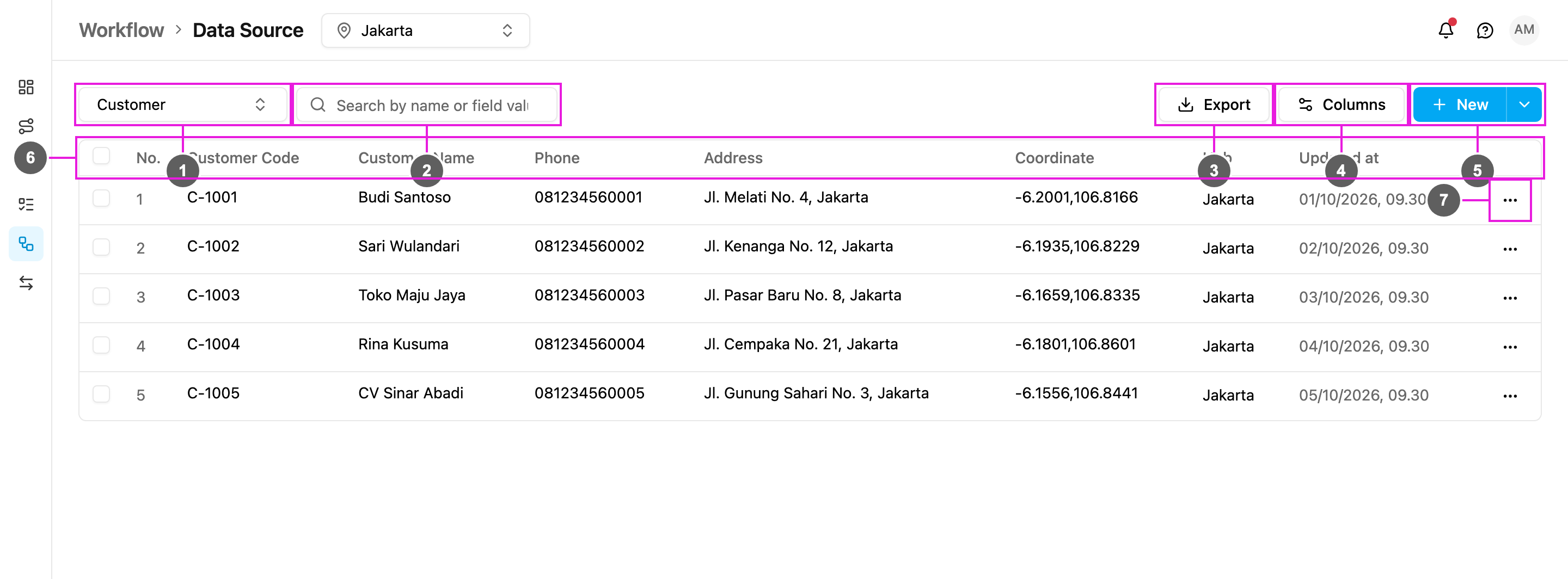Tick the checkbox for row C-1001
The image size is (1568, 579).
[101, 198]
